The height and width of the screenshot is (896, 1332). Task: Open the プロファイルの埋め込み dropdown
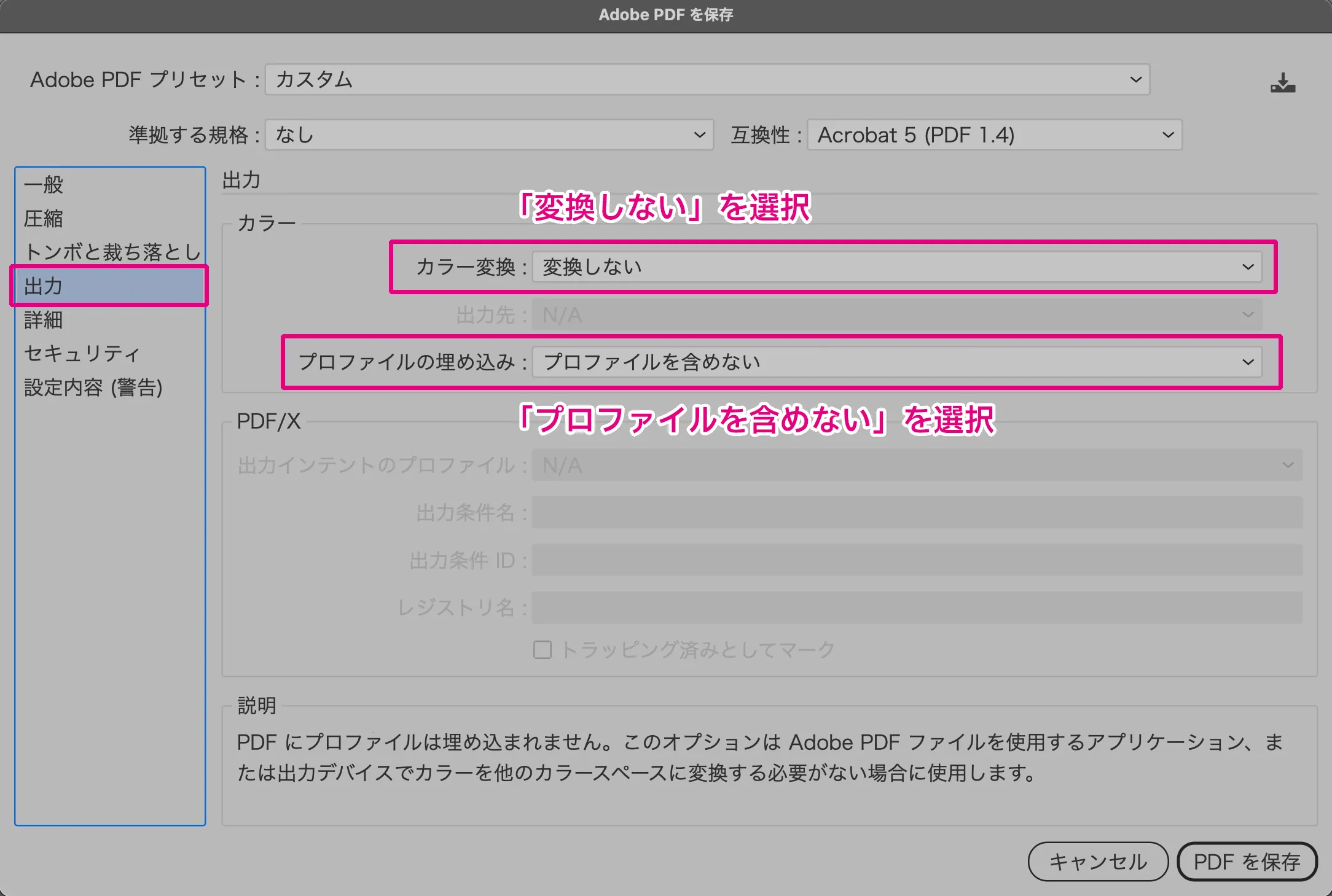(897, 362)
